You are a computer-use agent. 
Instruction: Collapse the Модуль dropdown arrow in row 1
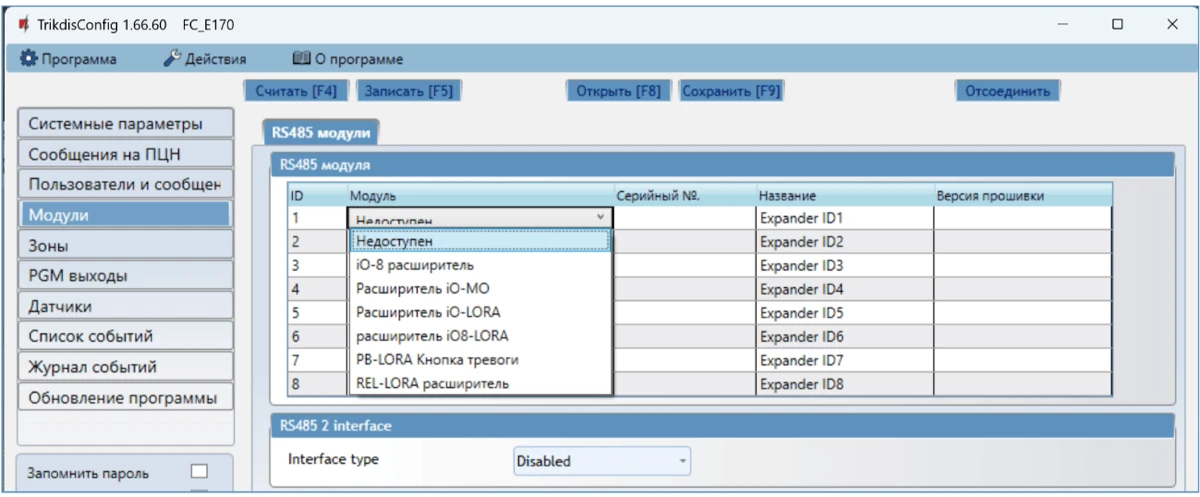tap(600, 217)
